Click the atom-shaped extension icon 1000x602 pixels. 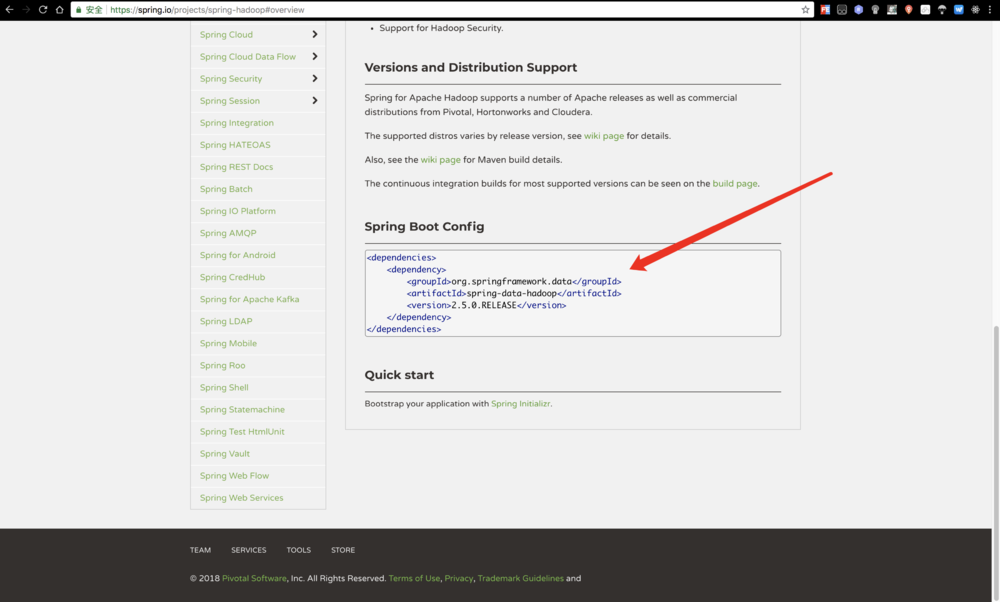[x=975, y=10]
